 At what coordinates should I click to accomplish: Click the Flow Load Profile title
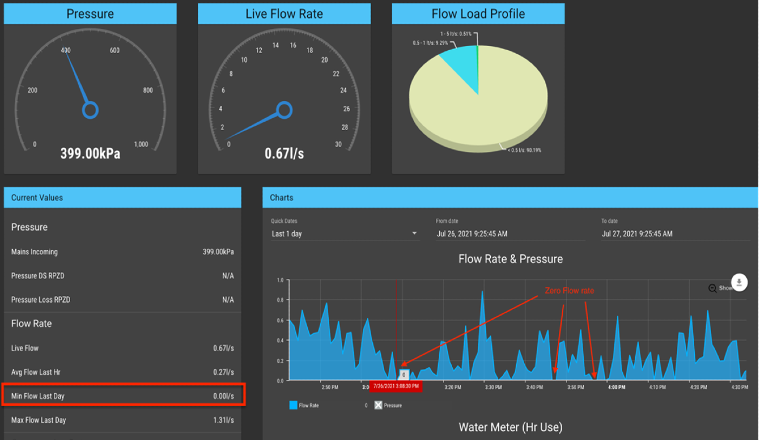point(478,14)
